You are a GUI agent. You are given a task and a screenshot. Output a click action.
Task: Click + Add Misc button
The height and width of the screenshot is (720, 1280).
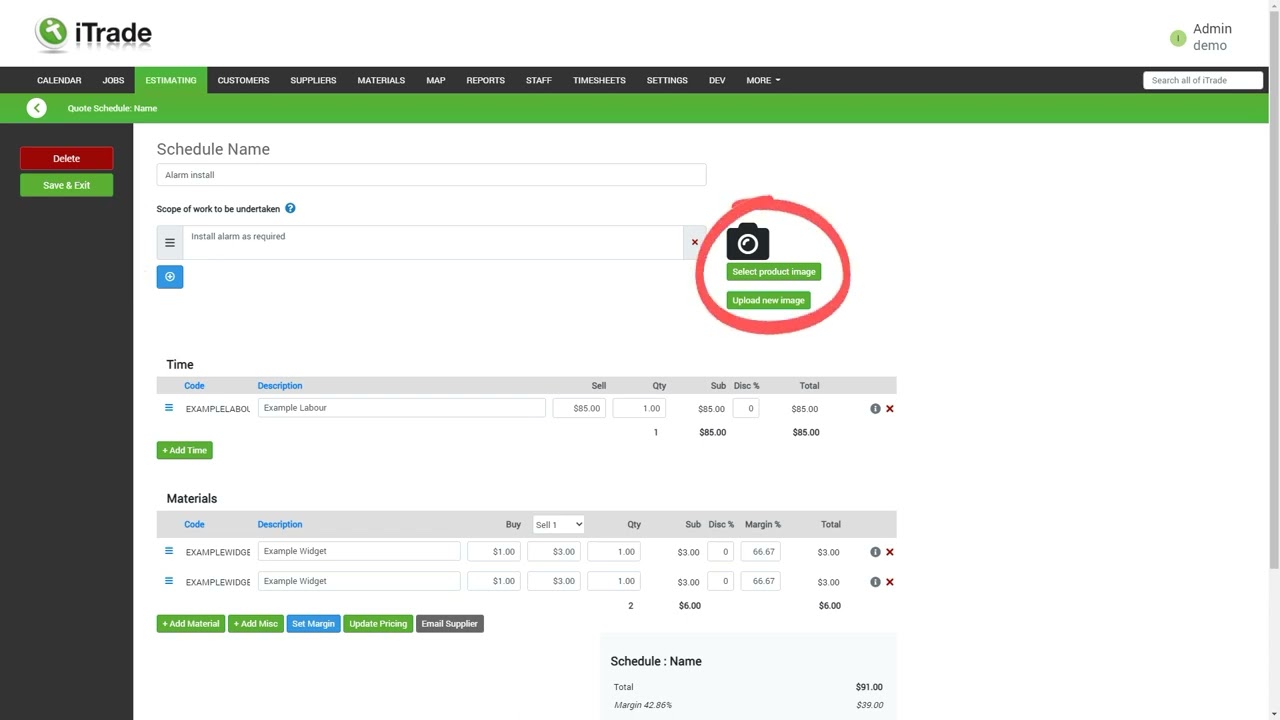(256, 624)
